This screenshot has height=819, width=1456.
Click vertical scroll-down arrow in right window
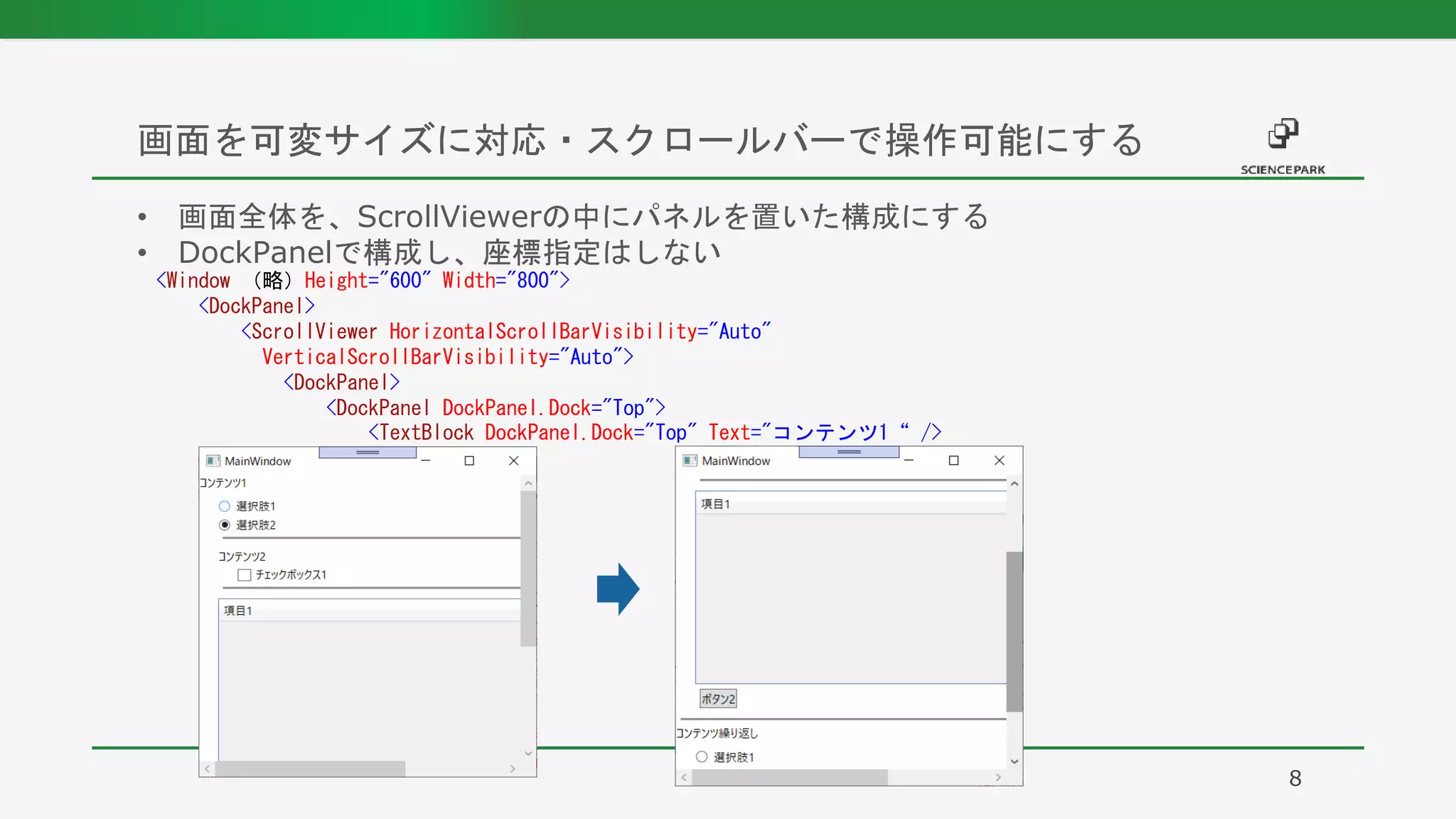1015,761
